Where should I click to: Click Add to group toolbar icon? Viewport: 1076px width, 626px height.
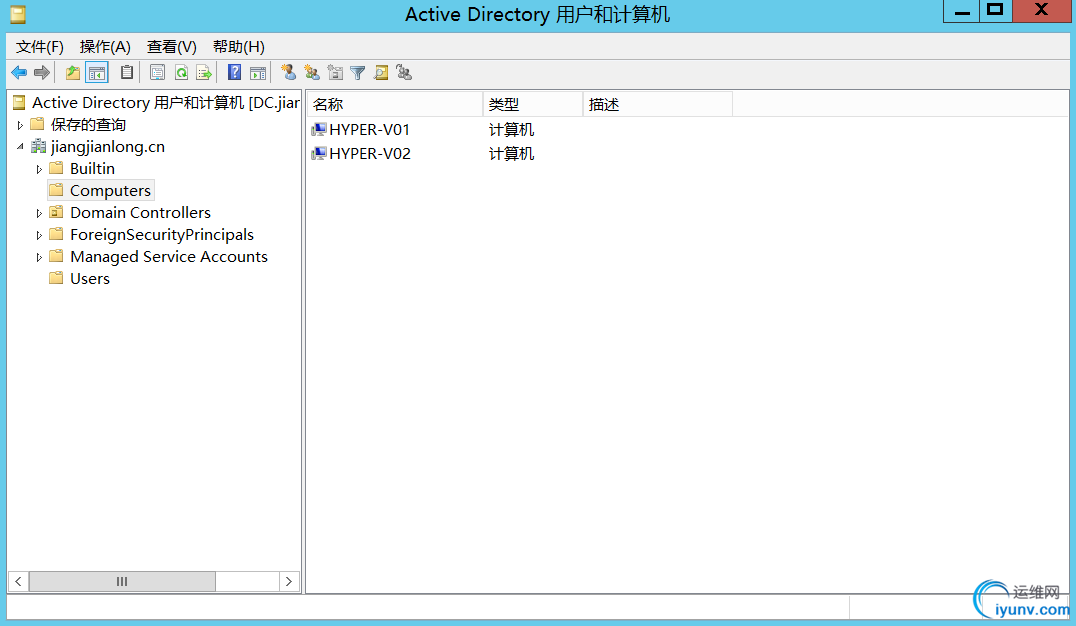point(404,72)
